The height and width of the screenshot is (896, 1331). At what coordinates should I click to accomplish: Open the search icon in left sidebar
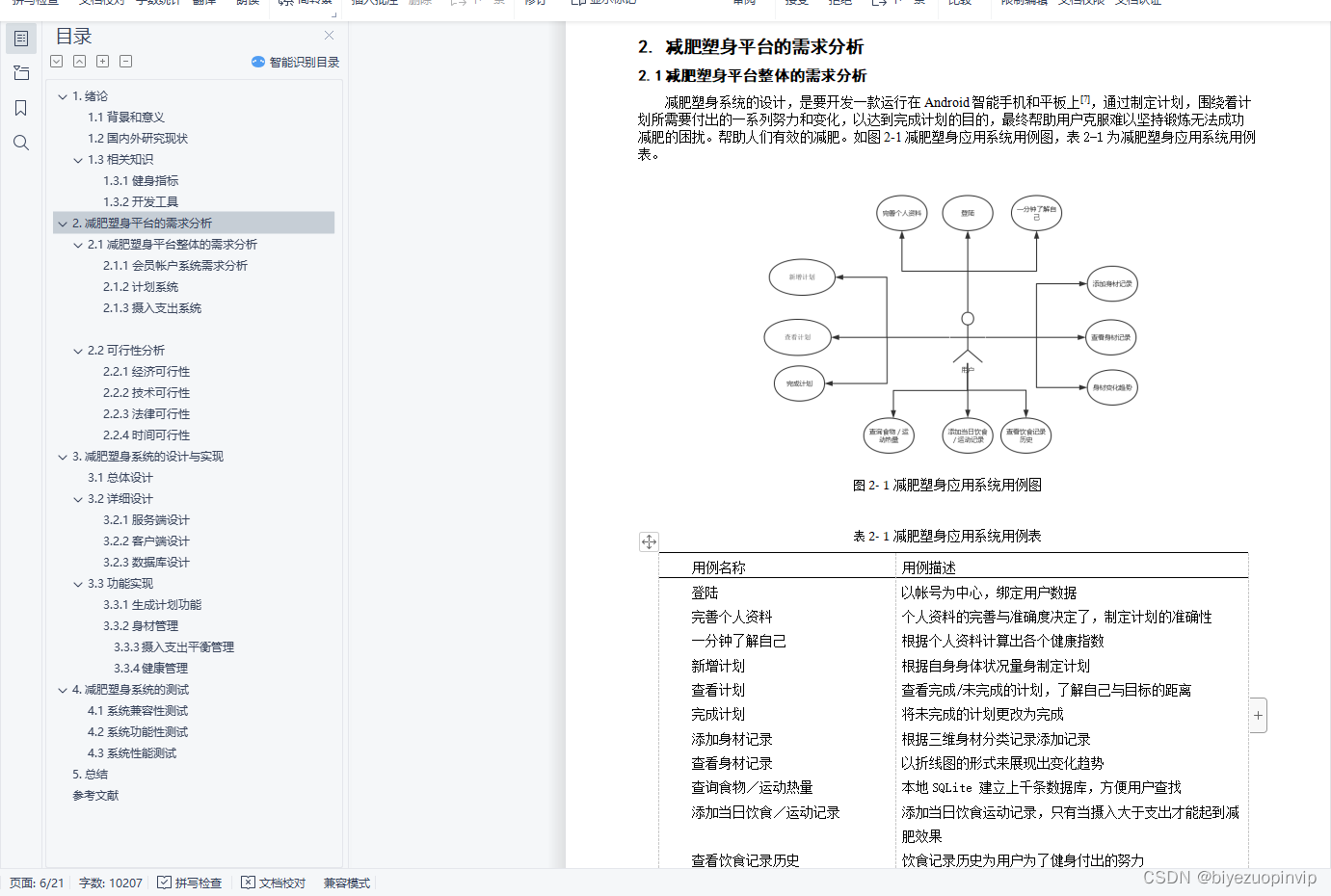(21, 143)
